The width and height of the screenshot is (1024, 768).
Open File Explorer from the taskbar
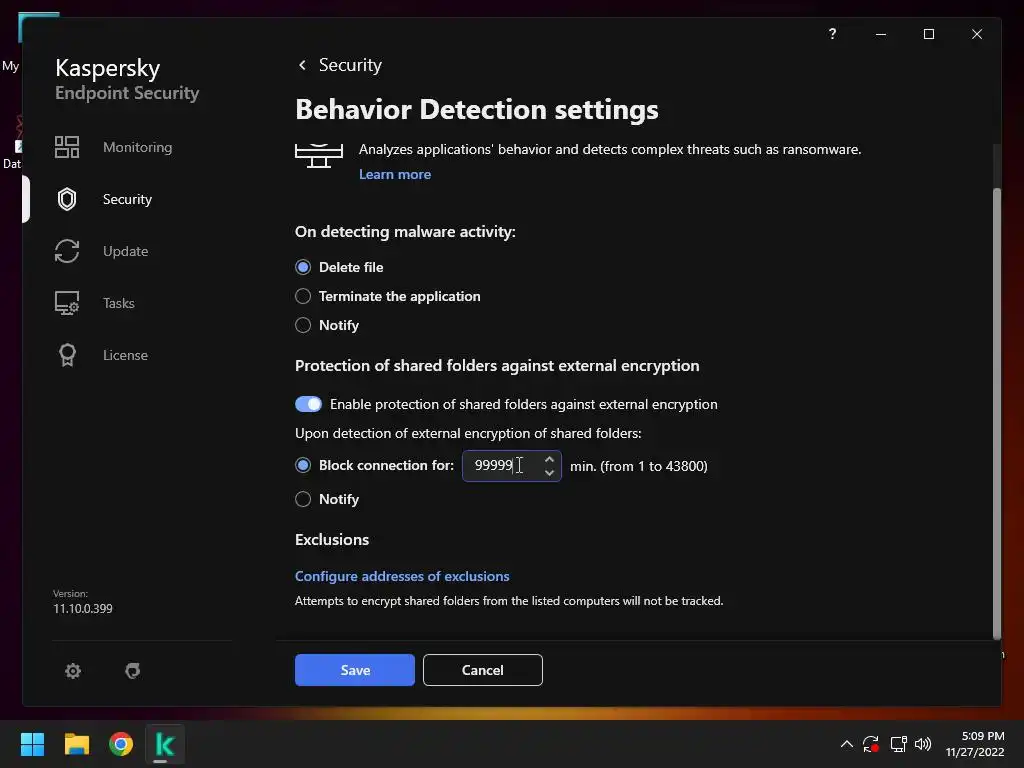click(76, 744)
